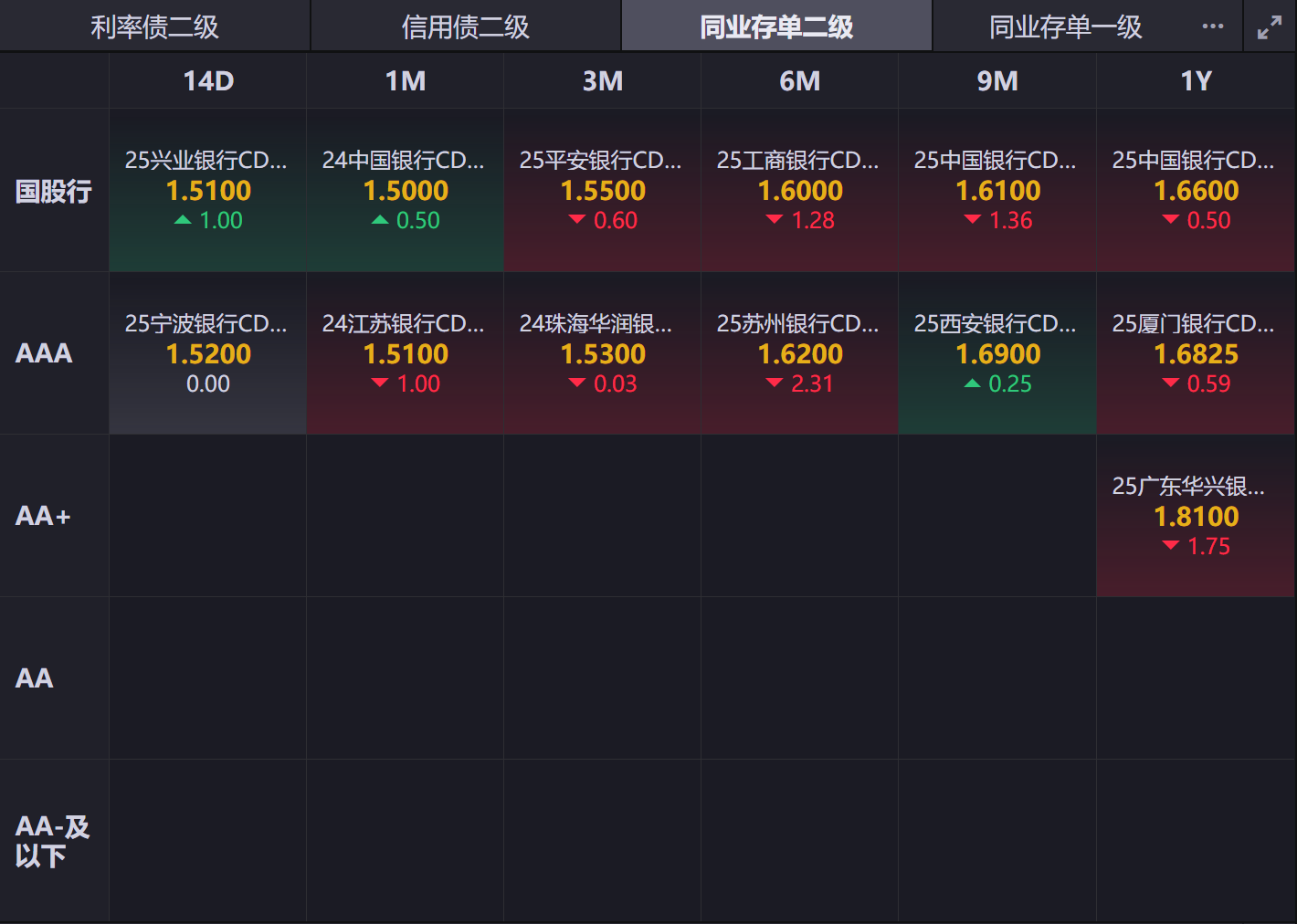Click the 14D column header
This screenshot has height=924, width=1297.
pos(208,81)
